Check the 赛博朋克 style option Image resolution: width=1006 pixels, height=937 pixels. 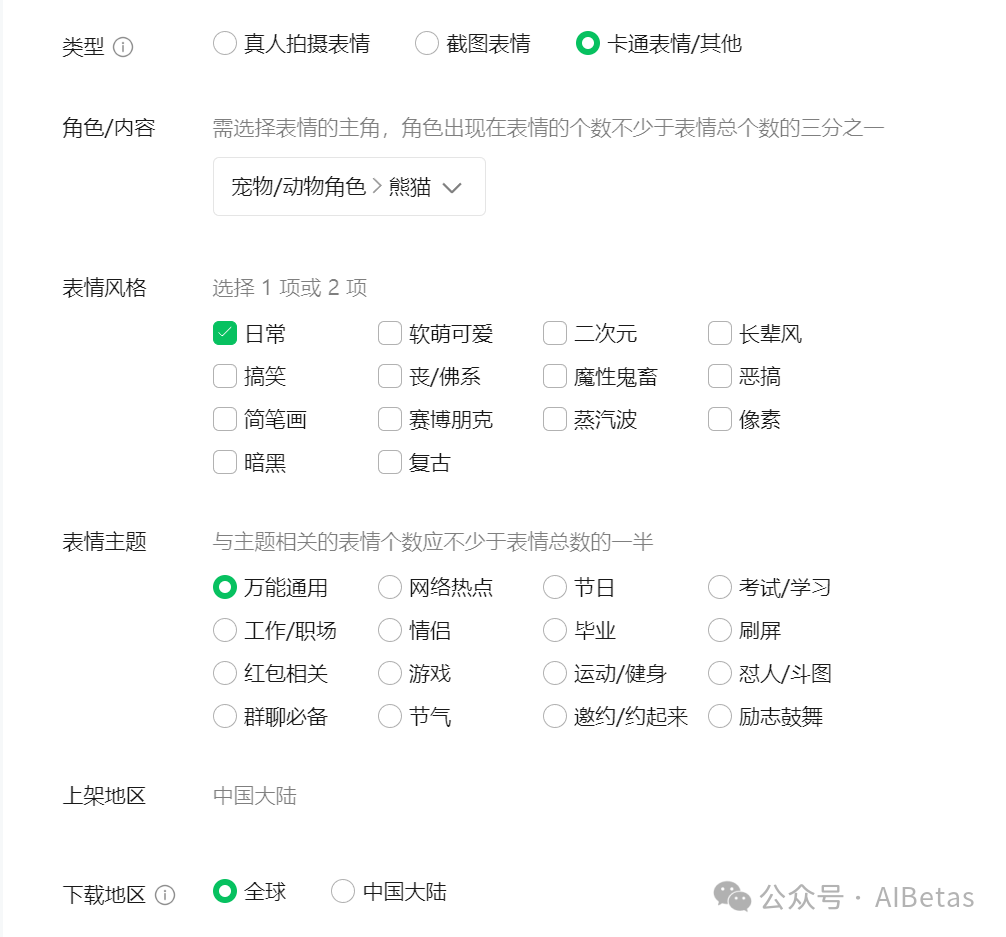tap(389, 420)
